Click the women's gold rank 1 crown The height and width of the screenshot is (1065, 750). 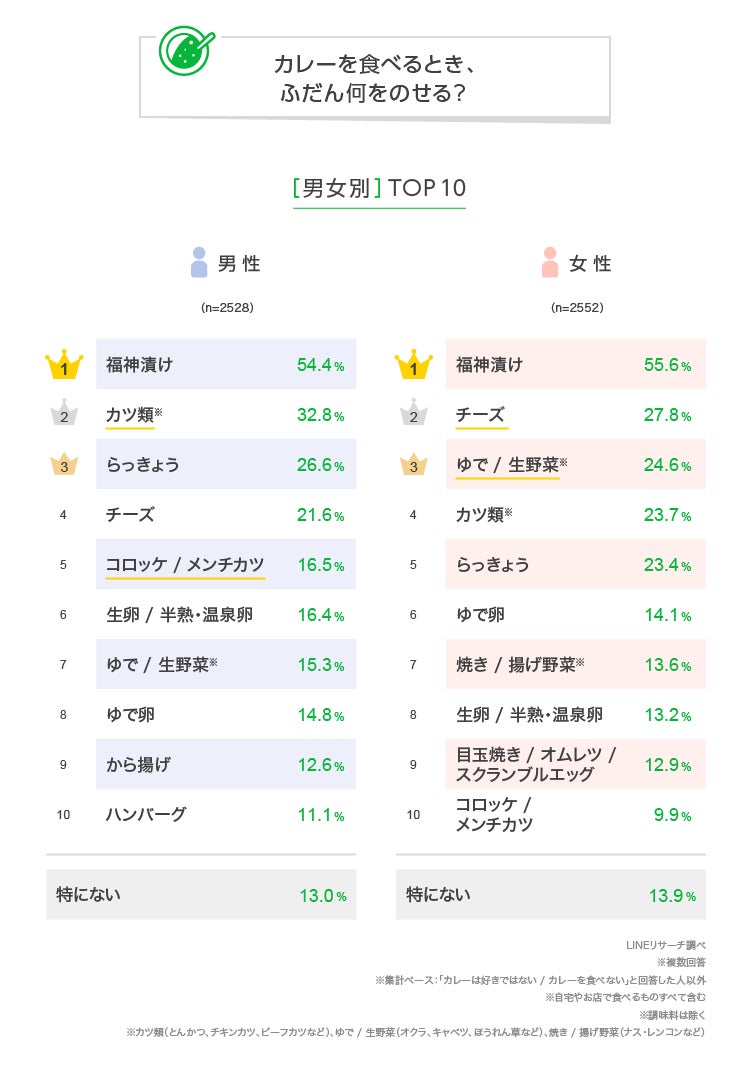pyautogui.click(x=413, y=365)
